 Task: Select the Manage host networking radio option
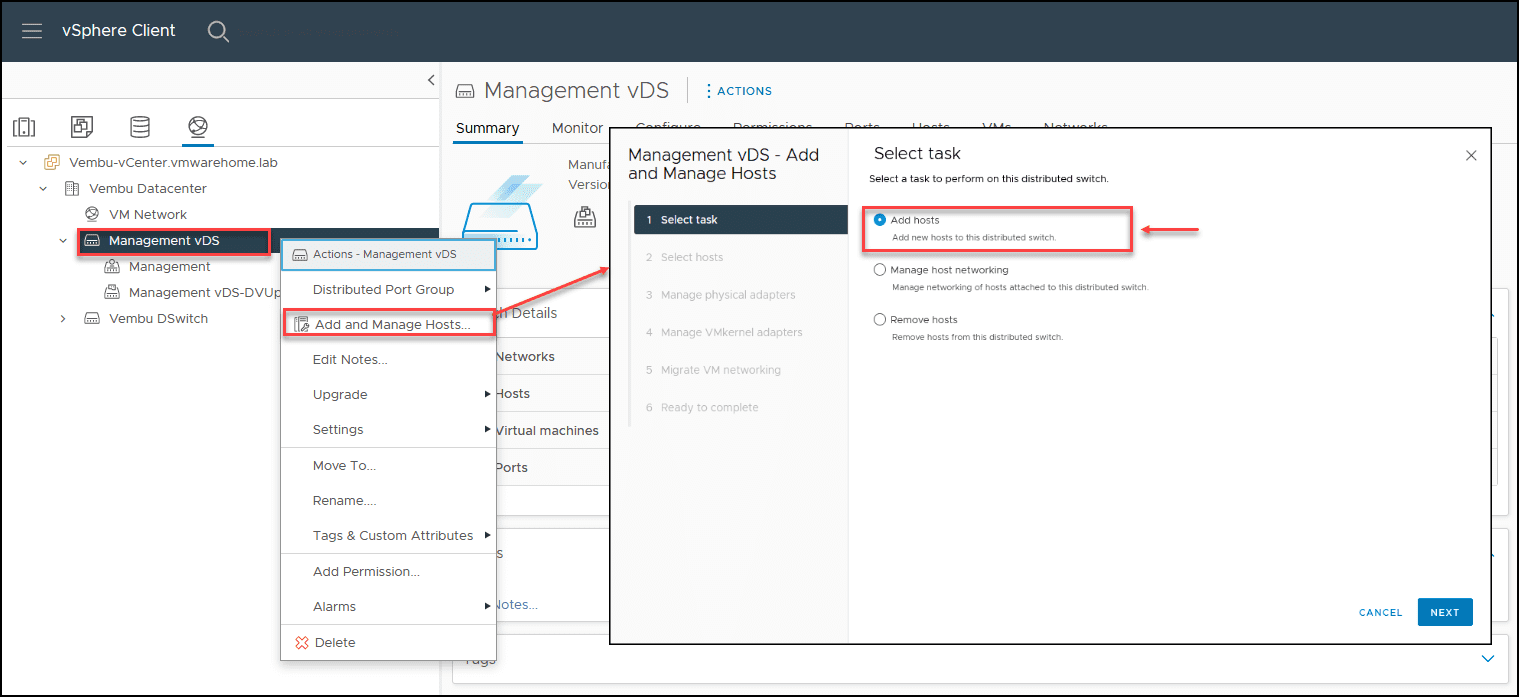(880, 270)
